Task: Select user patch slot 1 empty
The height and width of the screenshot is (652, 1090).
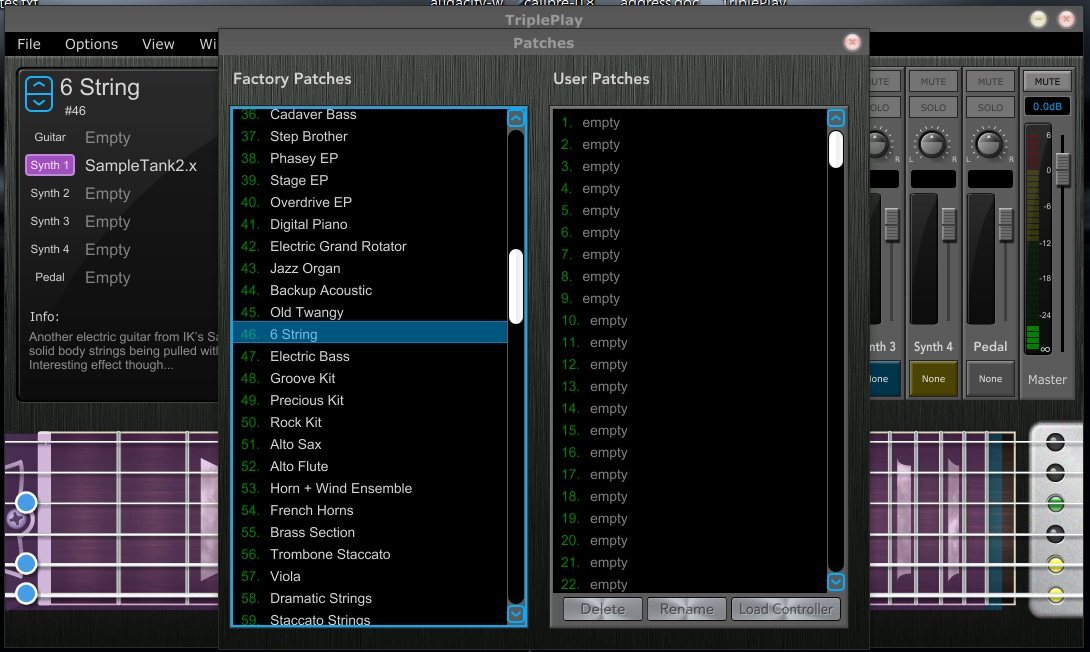Action: 690,122
